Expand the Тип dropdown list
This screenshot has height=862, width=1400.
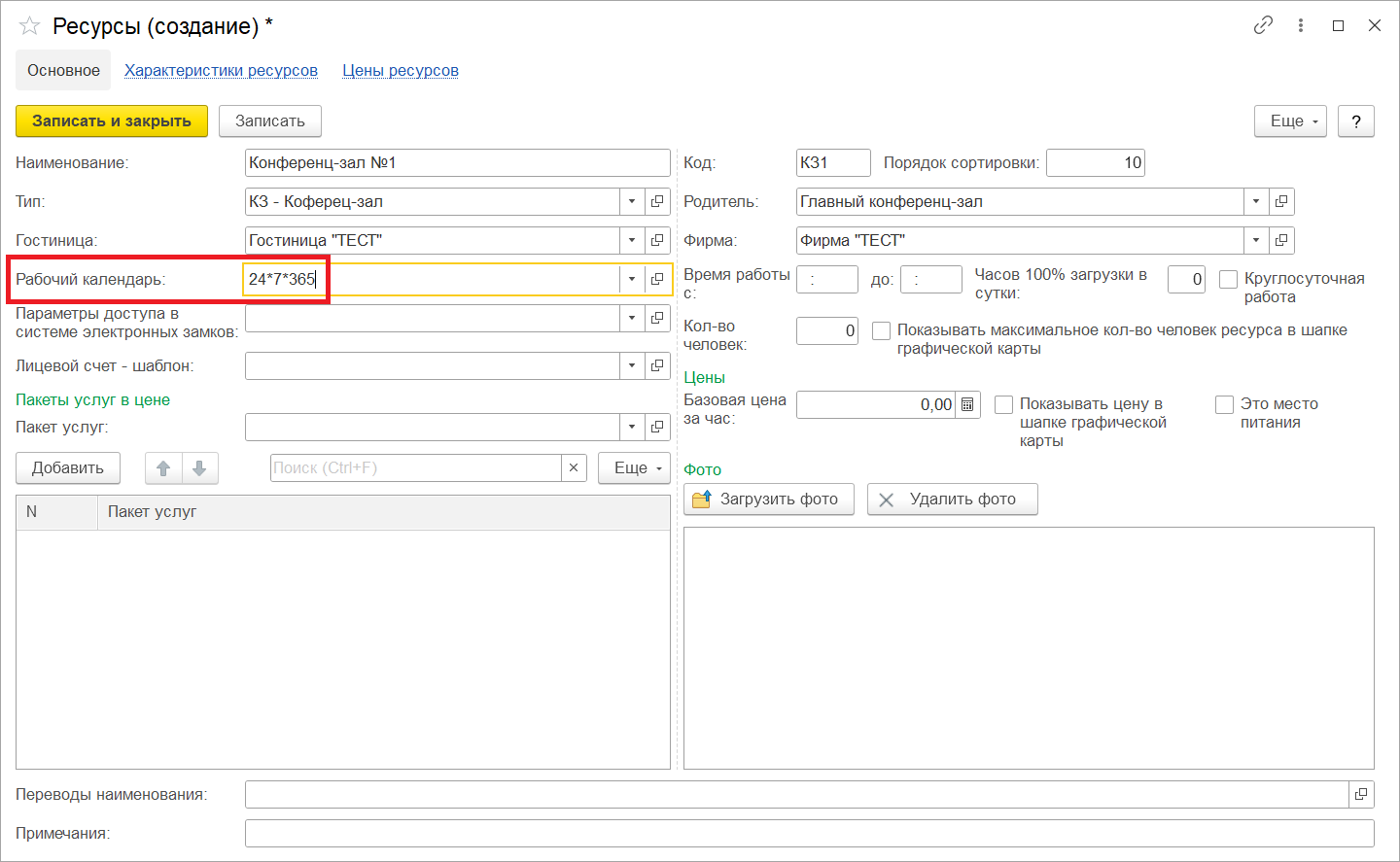pyautogui.click(x=632, y=201)
